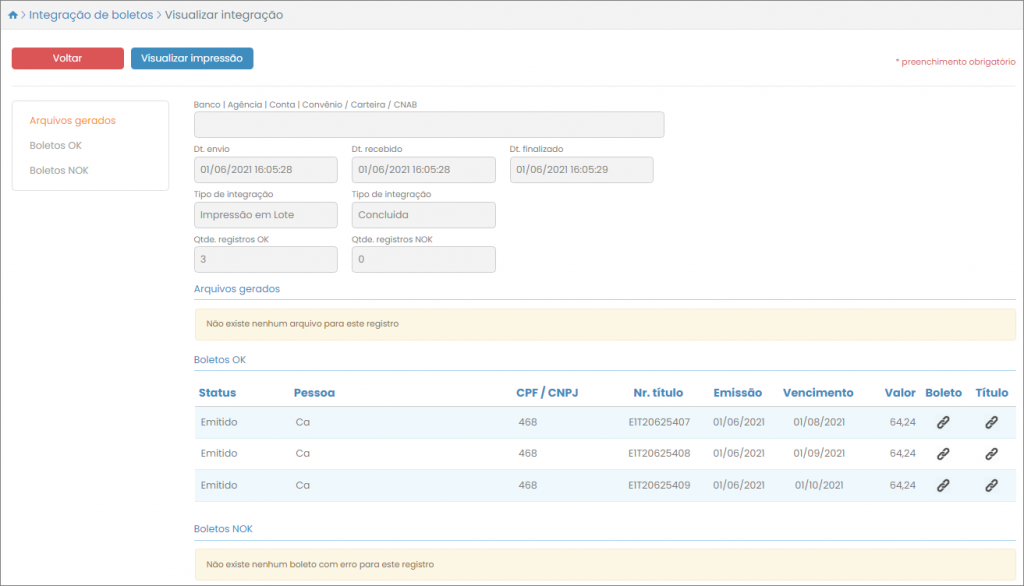The image size is (1024, 586).
Task: Open Título link icon for title EIT20625408
Action: point(991,454)
